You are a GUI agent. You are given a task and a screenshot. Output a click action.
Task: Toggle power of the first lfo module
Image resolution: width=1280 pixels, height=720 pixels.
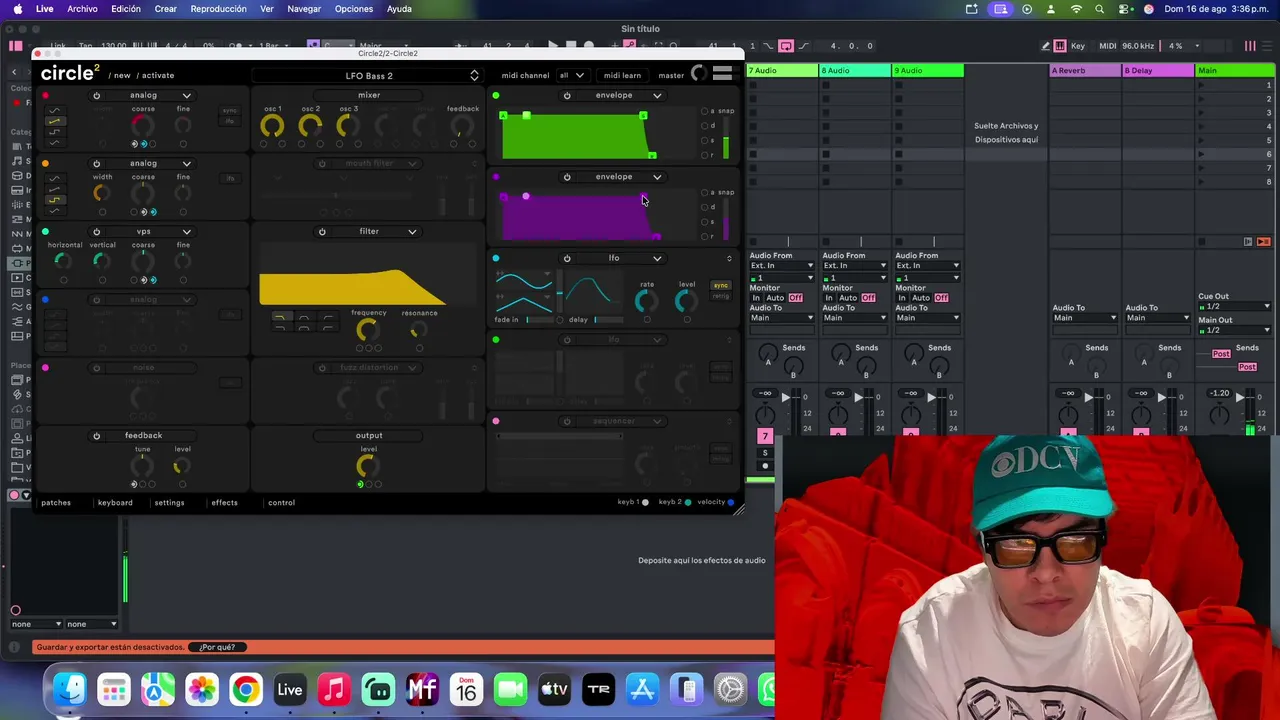[x=567, y=258]
